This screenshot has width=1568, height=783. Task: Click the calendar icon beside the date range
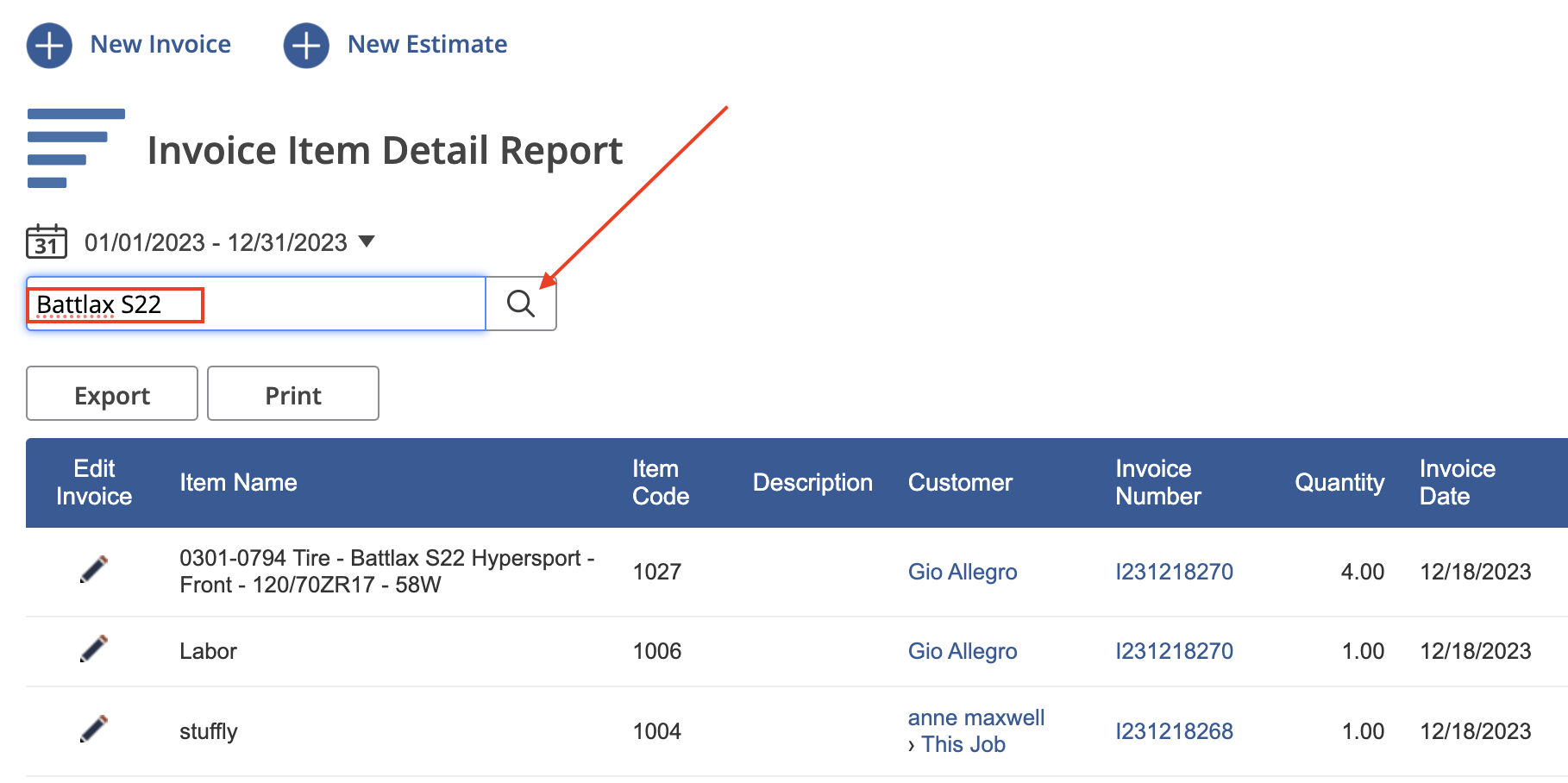(46, 241)
